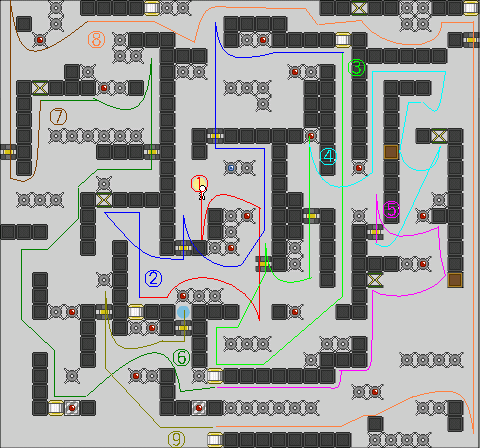This screenshot has width=480, height=448.
Task: Click the brown crate at right column bottom
Action: tap(455, 280)
